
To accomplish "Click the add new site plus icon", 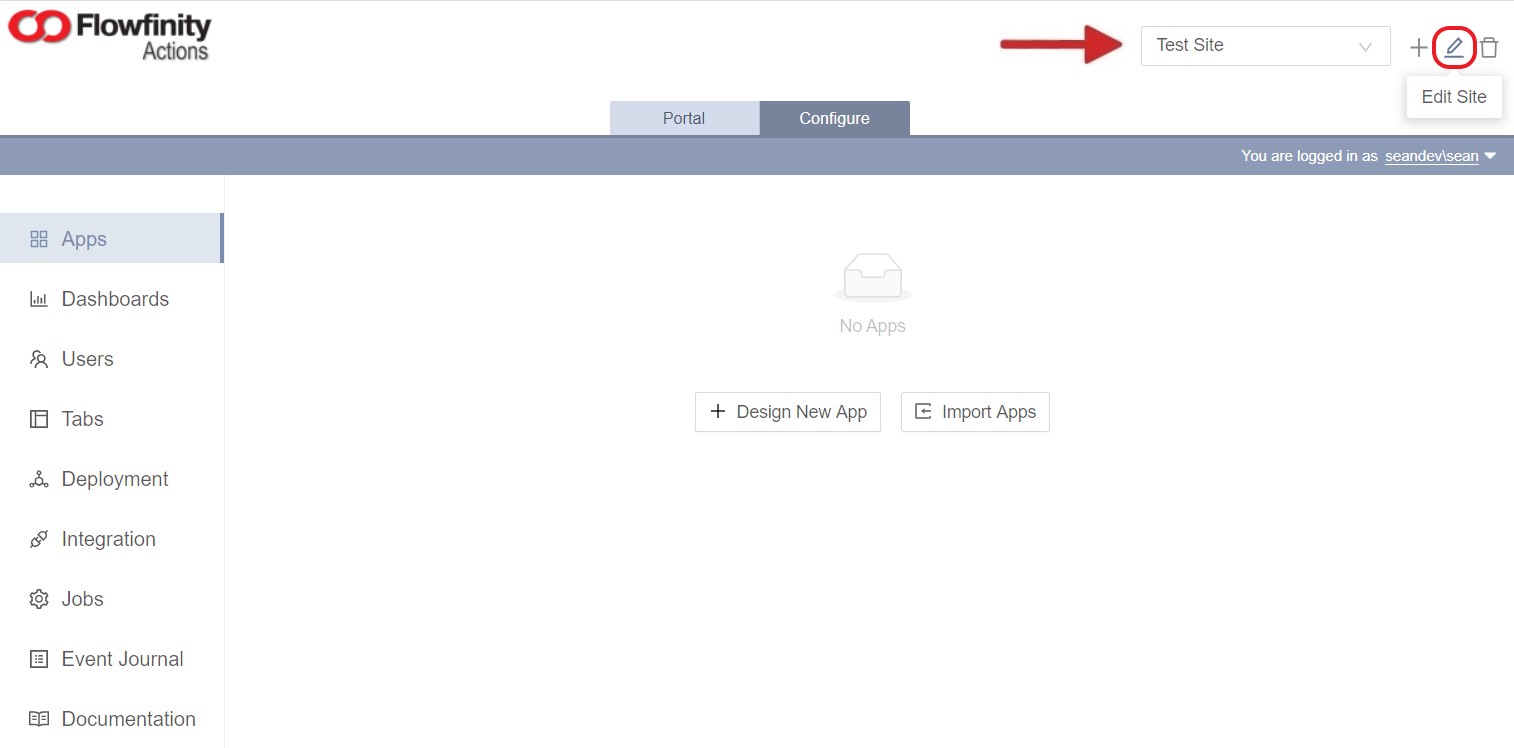I will coord(1418,47).
